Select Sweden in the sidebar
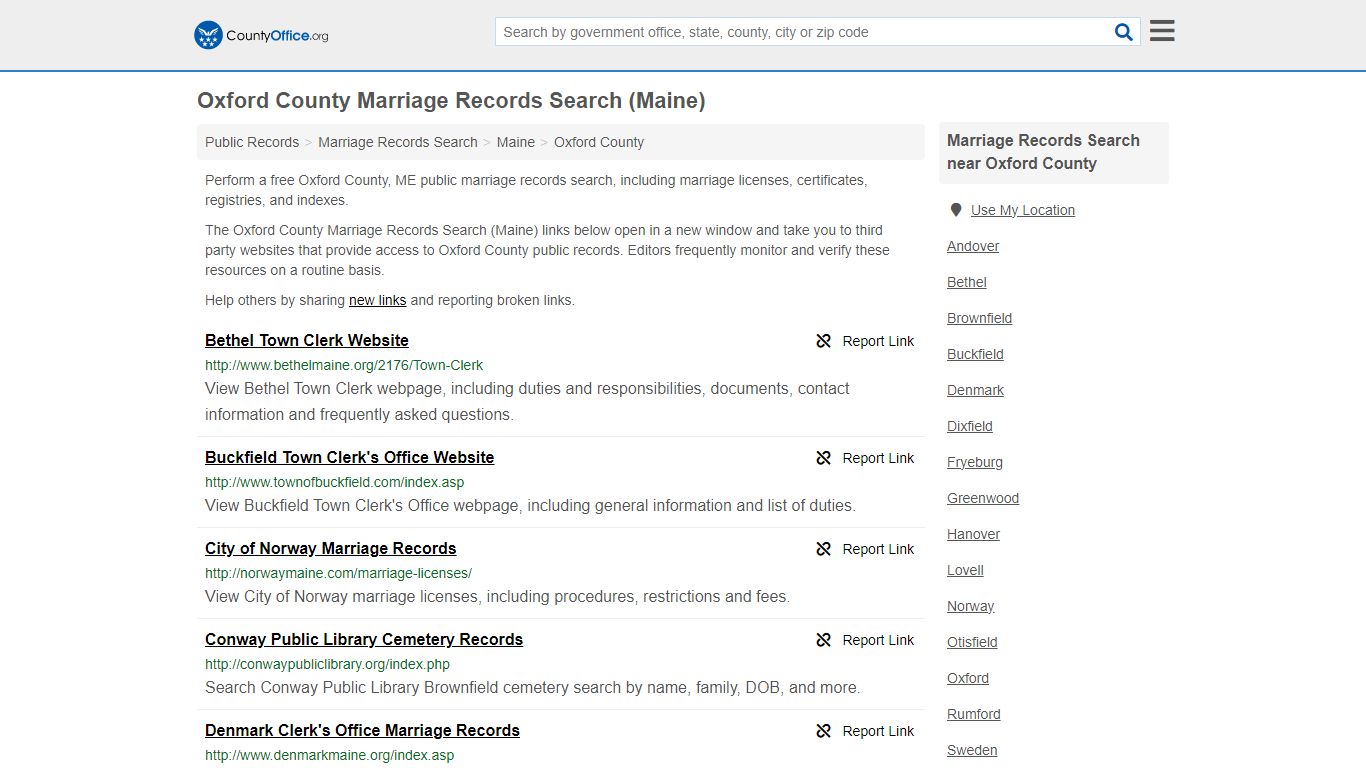1366x768 pixels. [x=972, y=750]
